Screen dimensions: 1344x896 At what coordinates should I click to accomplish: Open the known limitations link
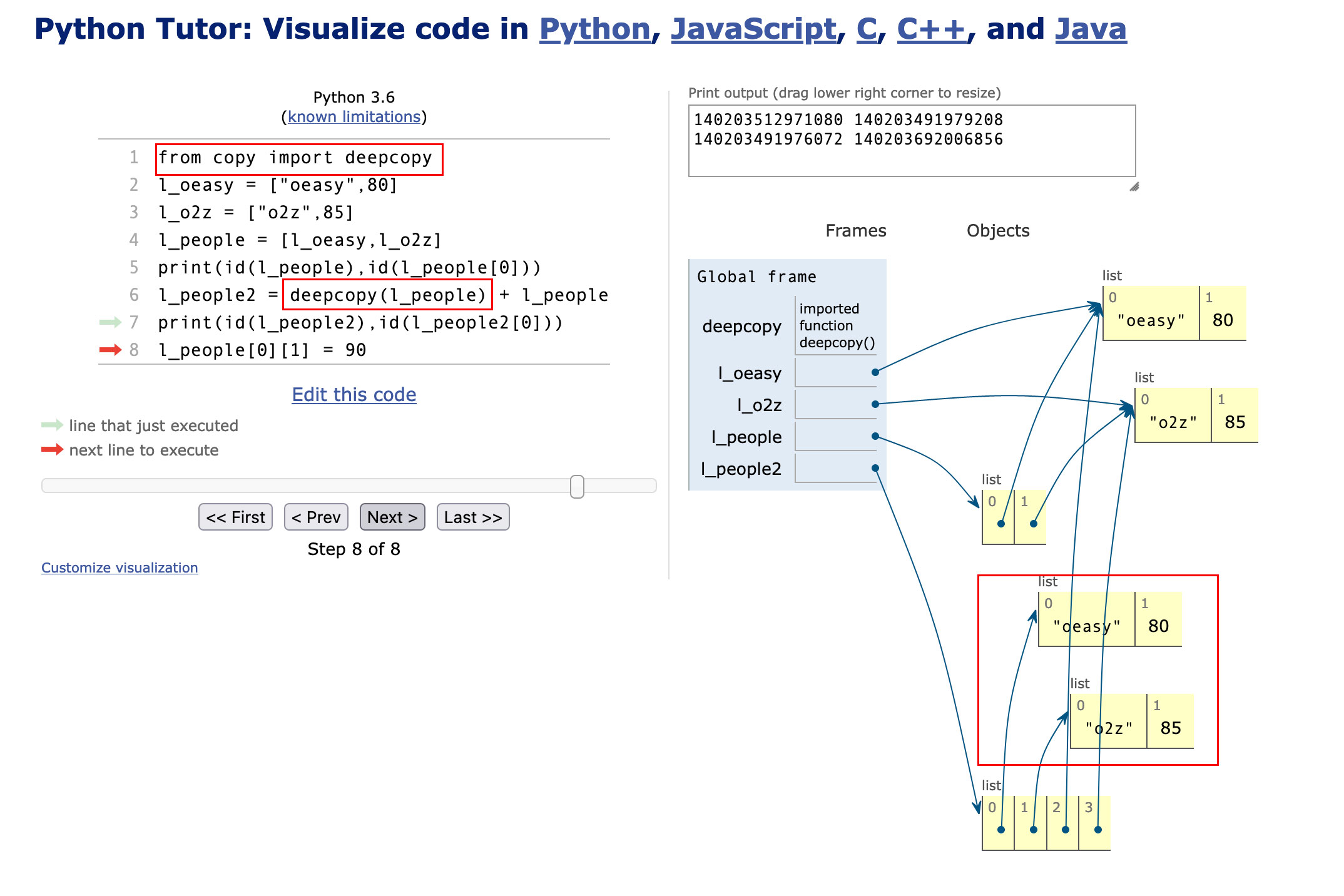(x=354, y=117)
